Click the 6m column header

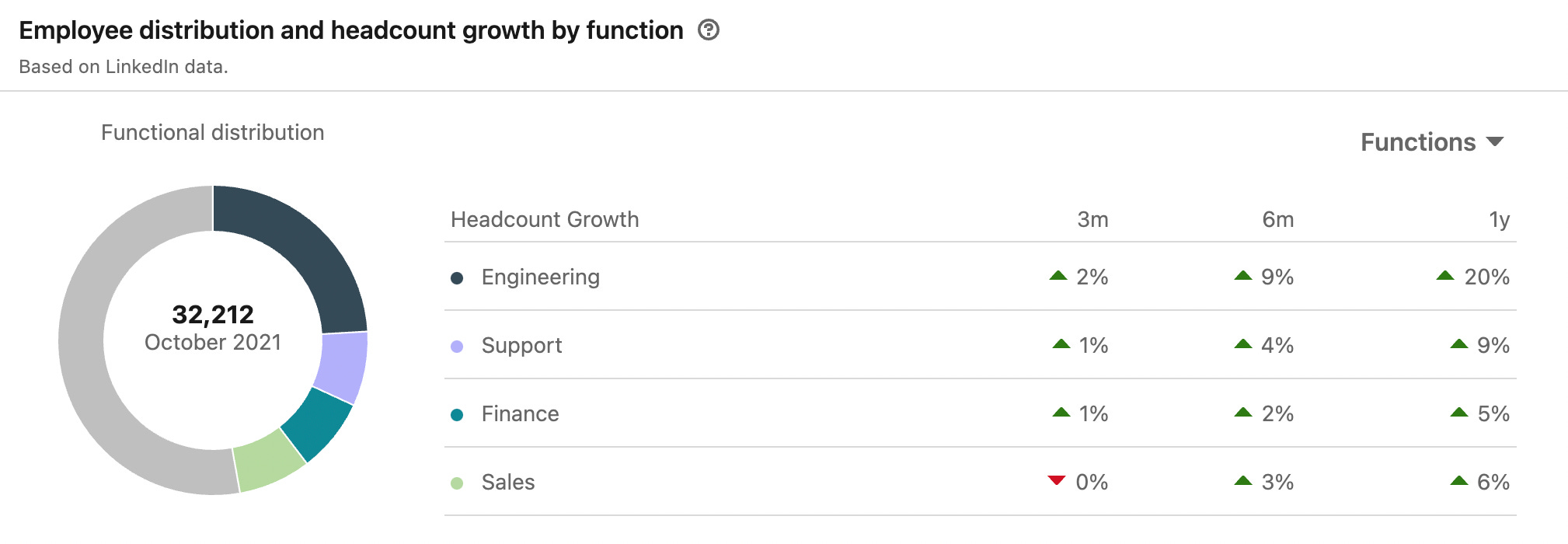click(1278, 220)
